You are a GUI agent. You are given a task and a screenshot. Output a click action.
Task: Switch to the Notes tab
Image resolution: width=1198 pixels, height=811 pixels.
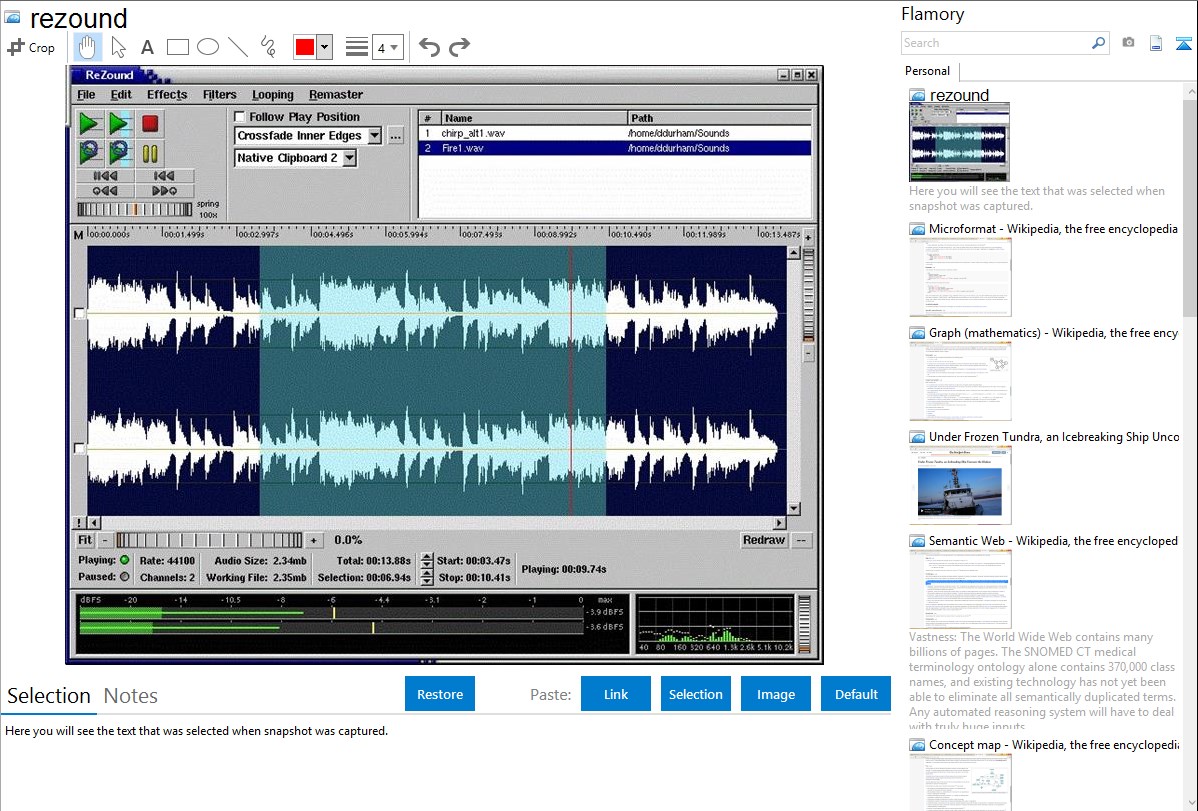(x=131, y=696)
